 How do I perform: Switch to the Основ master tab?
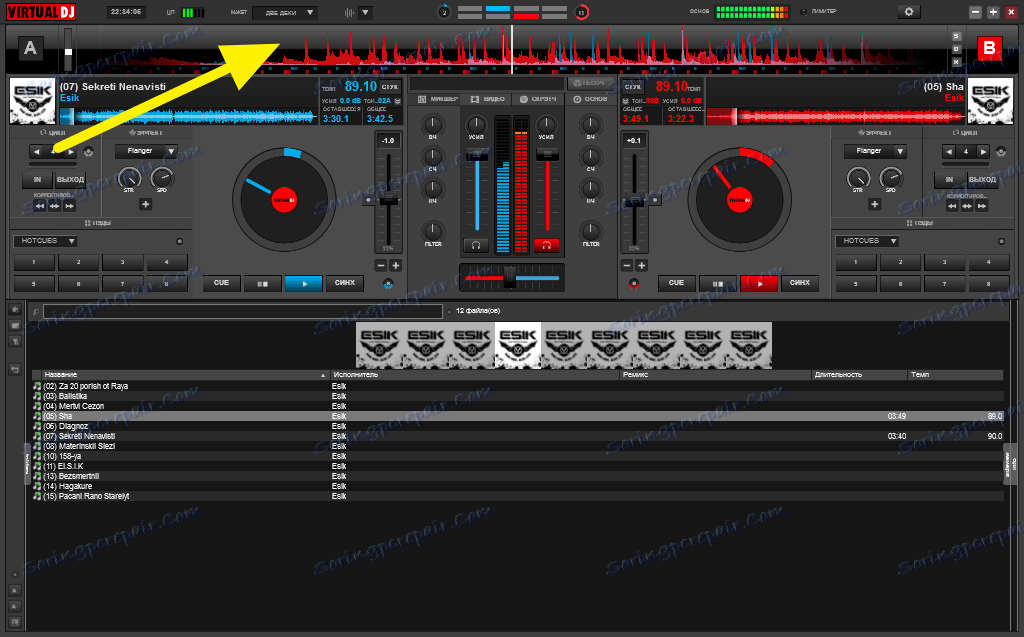[590, 99]
